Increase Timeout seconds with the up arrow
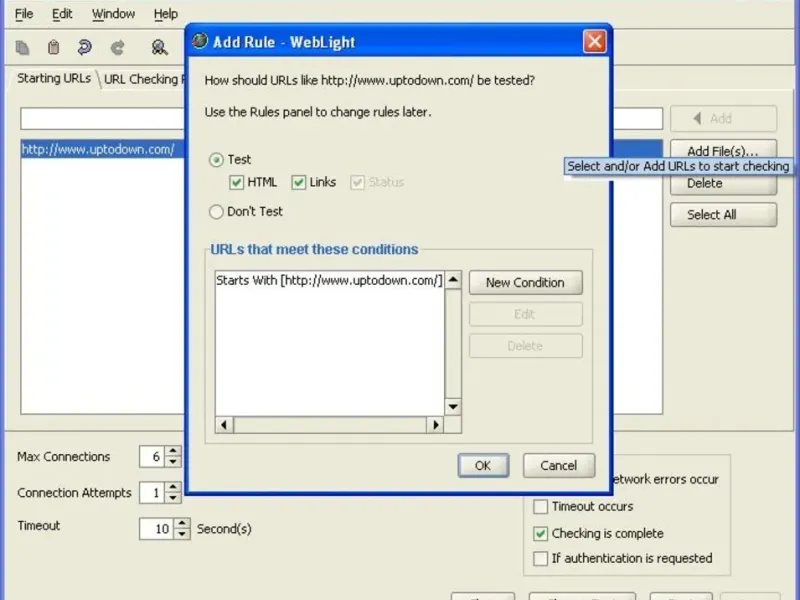 tap(182, 523)
